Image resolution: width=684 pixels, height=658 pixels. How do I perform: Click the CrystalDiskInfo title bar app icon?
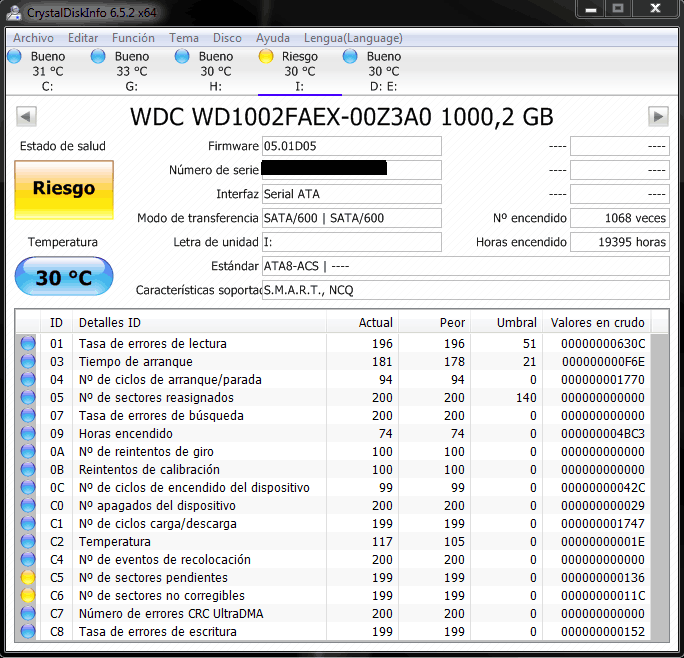coord(14,12)
